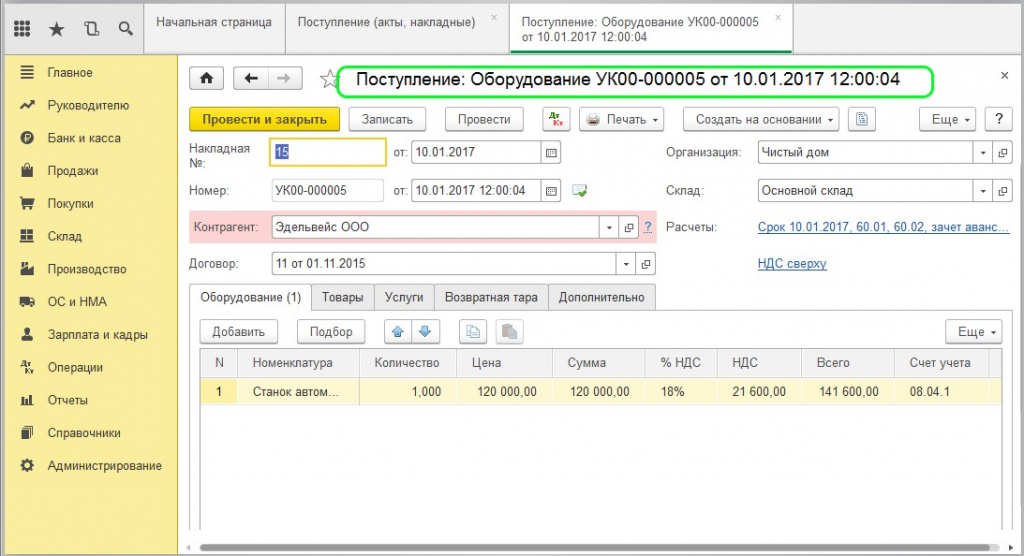The image size is (1024, 556).
Task: Open the sections menu grid icon
Action: [22, 29]
